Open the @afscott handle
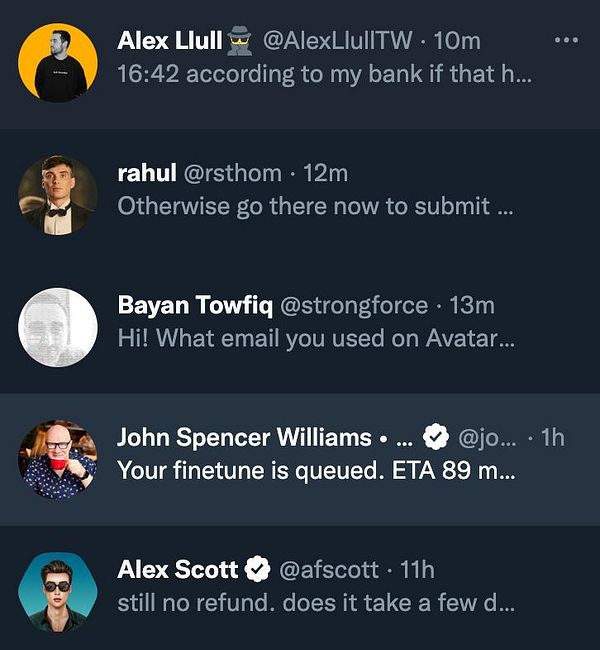The image size is (600, 650). coord(328,570)
